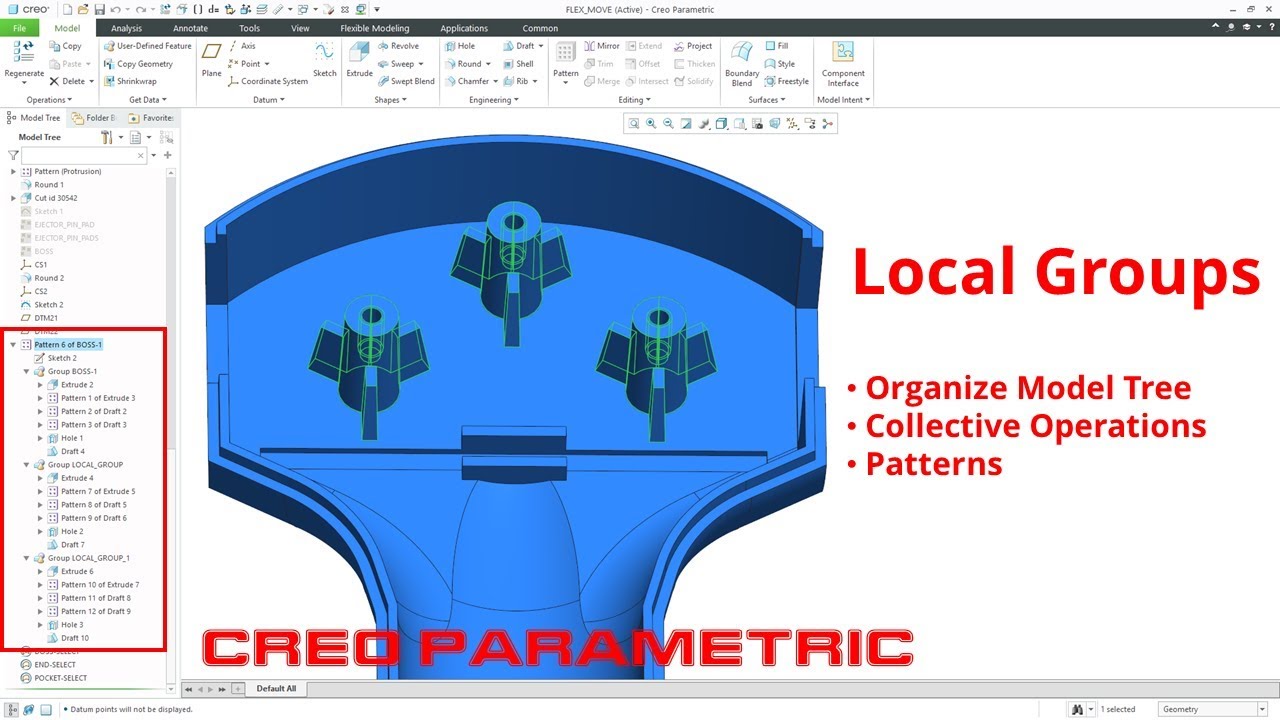The image size is (1280, 720).
Task: Select the Shrinkwrap tool
Action: pos(130,82)
